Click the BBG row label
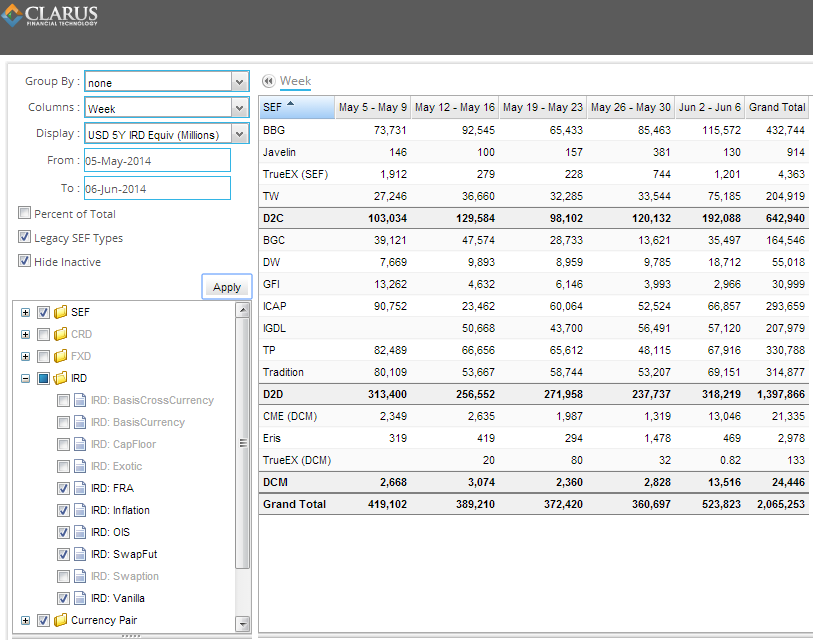Image resolution: width=813 pixels, height=640 pixels. point(274,130)
